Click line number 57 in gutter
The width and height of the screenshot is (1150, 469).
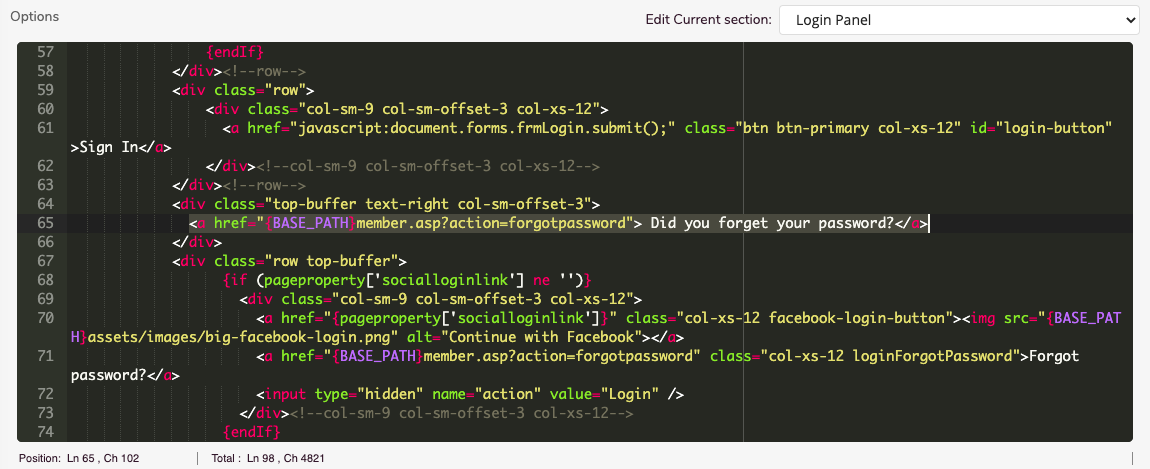44,52
